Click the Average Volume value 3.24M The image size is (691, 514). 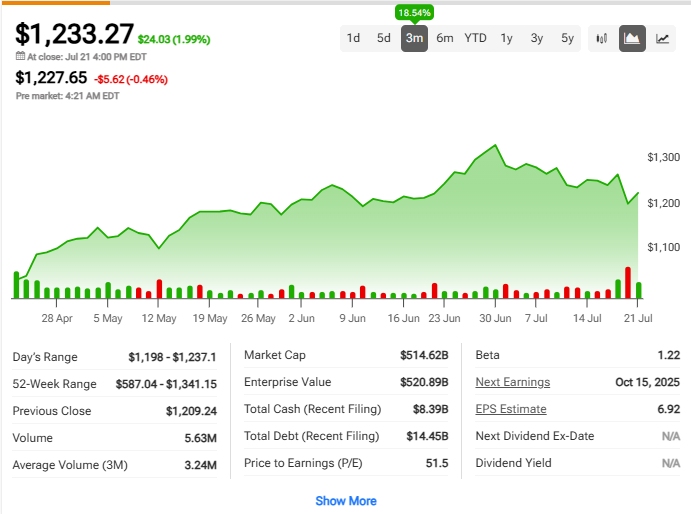(201, 465)
